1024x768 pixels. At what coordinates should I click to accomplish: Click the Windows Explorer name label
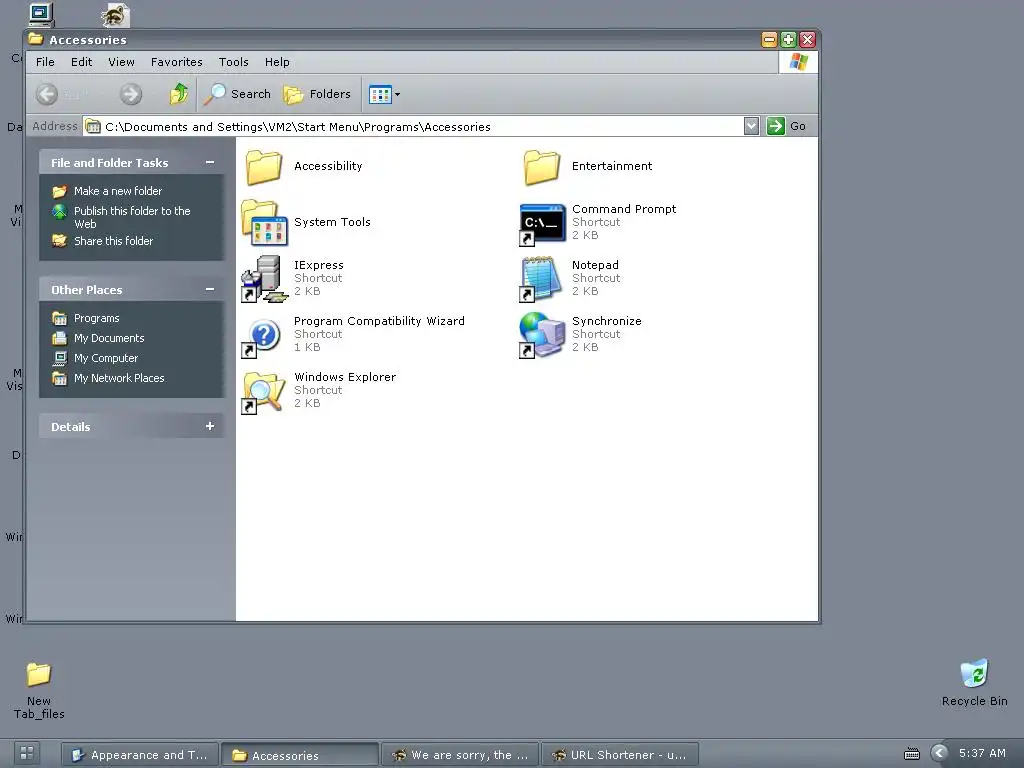(x=345, y=377)
